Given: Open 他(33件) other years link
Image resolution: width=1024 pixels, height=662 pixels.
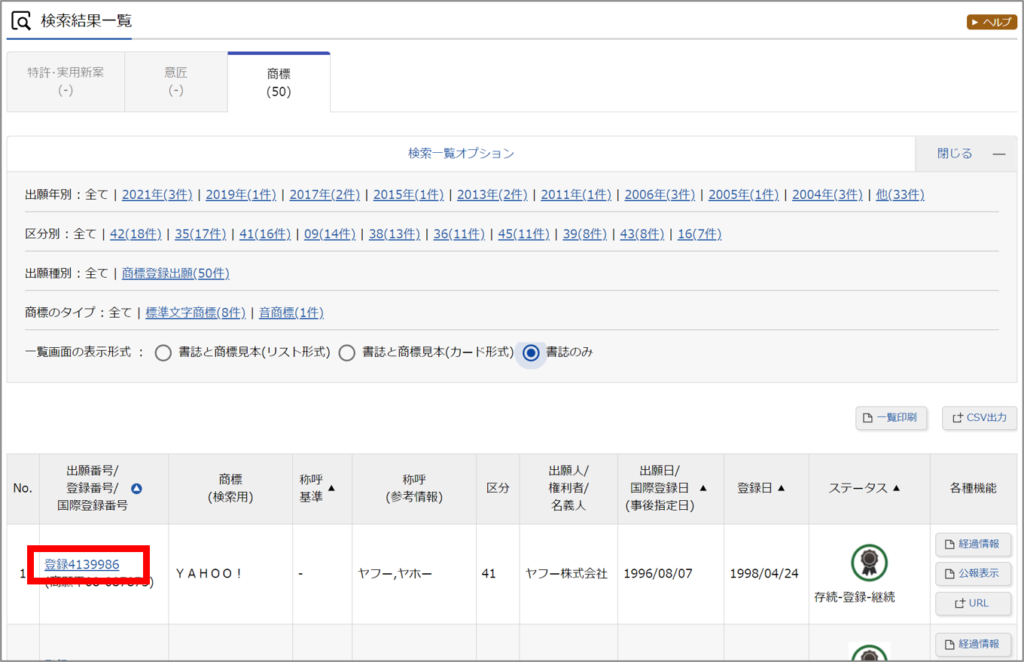Looking at the screenshot, I should 900,195.
